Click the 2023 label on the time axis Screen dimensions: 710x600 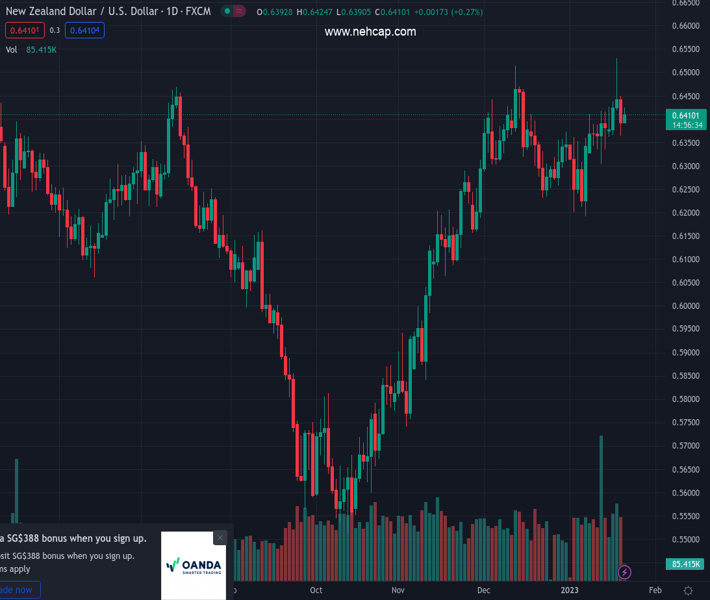pos(569,590)
